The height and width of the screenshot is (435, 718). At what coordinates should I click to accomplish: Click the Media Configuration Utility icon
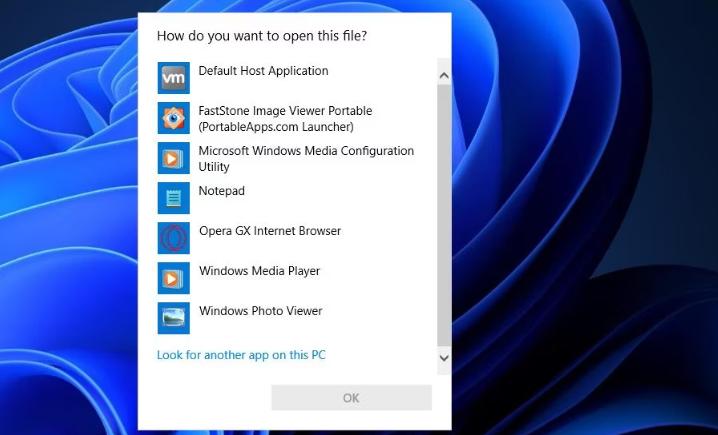point(174,158)
